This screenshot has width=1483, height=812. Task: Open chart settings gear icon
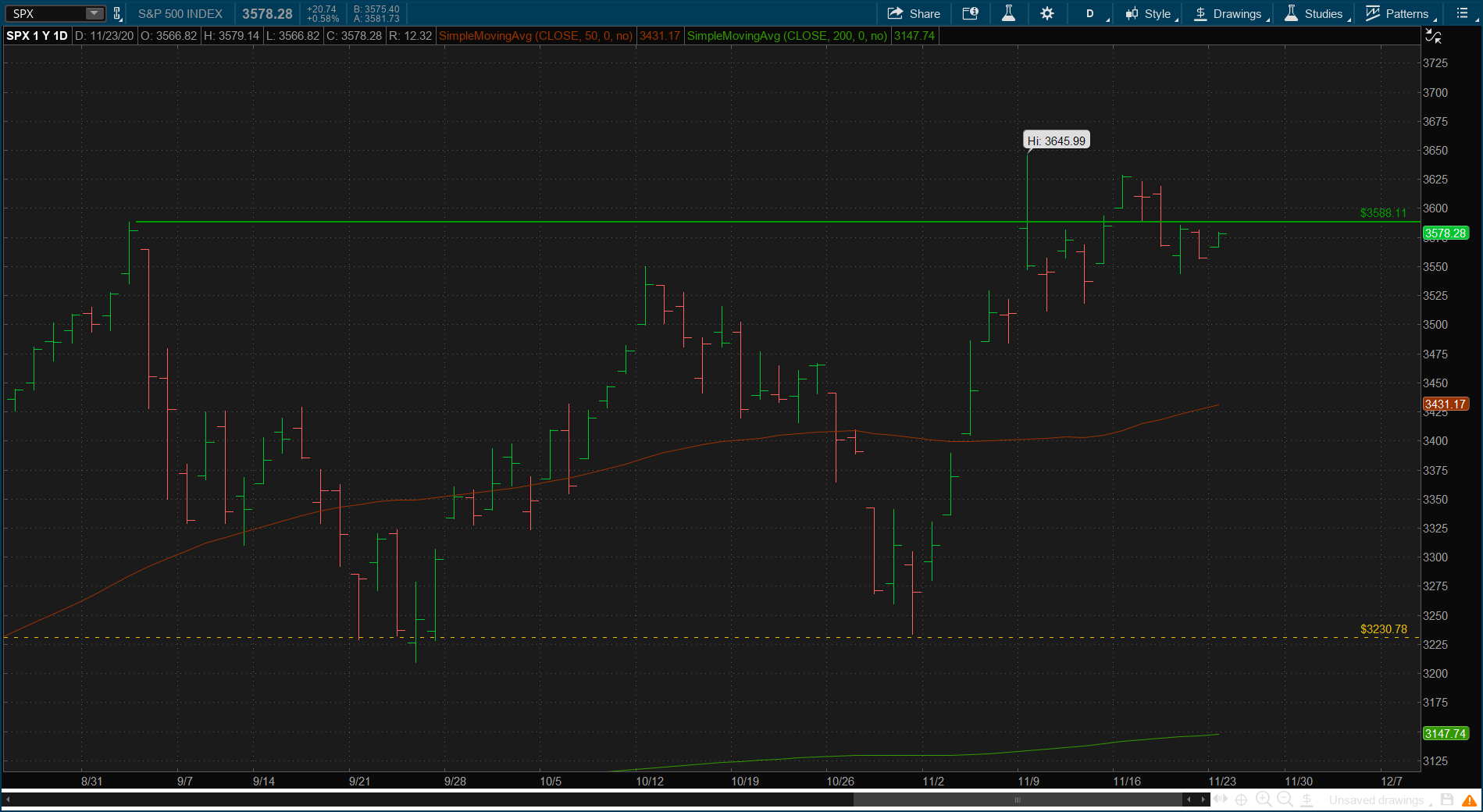[1047, 13]
